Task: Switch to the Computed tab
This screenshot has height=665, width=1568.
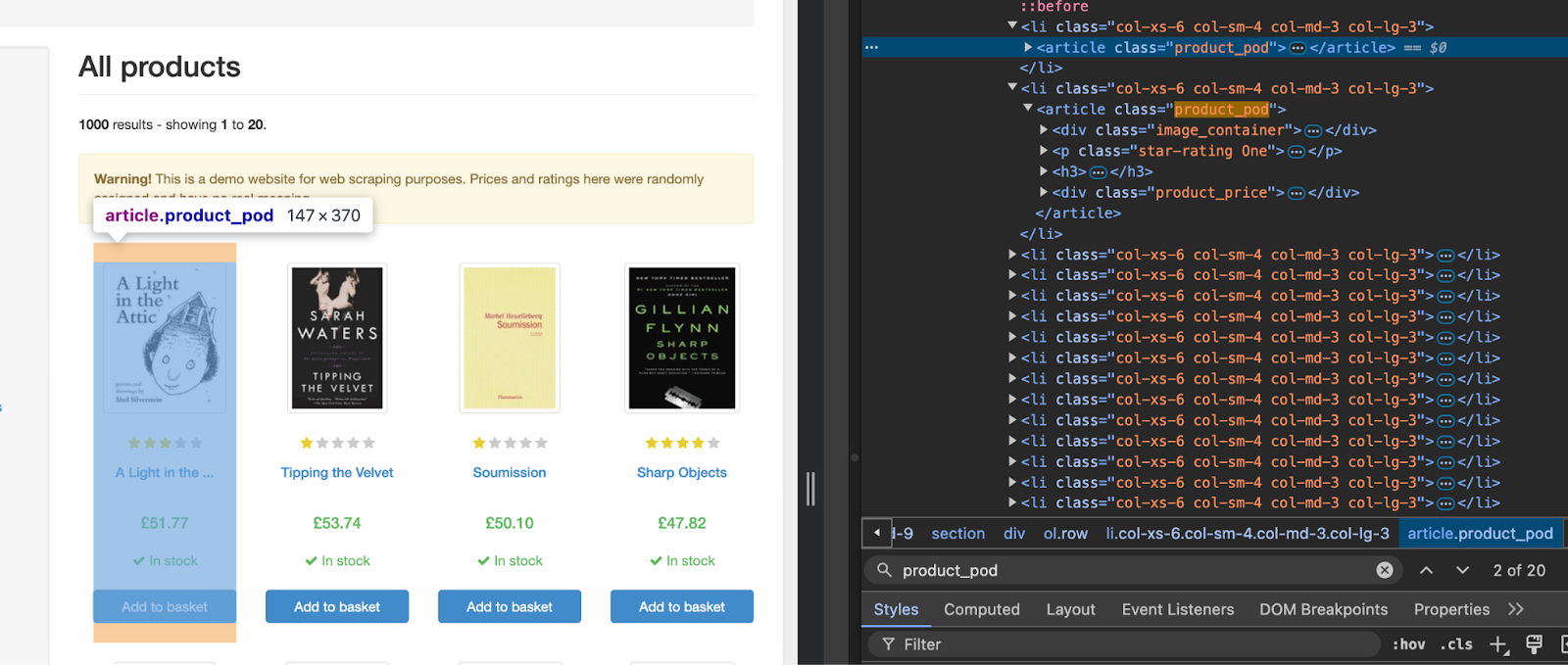Action: coord(981,609)
